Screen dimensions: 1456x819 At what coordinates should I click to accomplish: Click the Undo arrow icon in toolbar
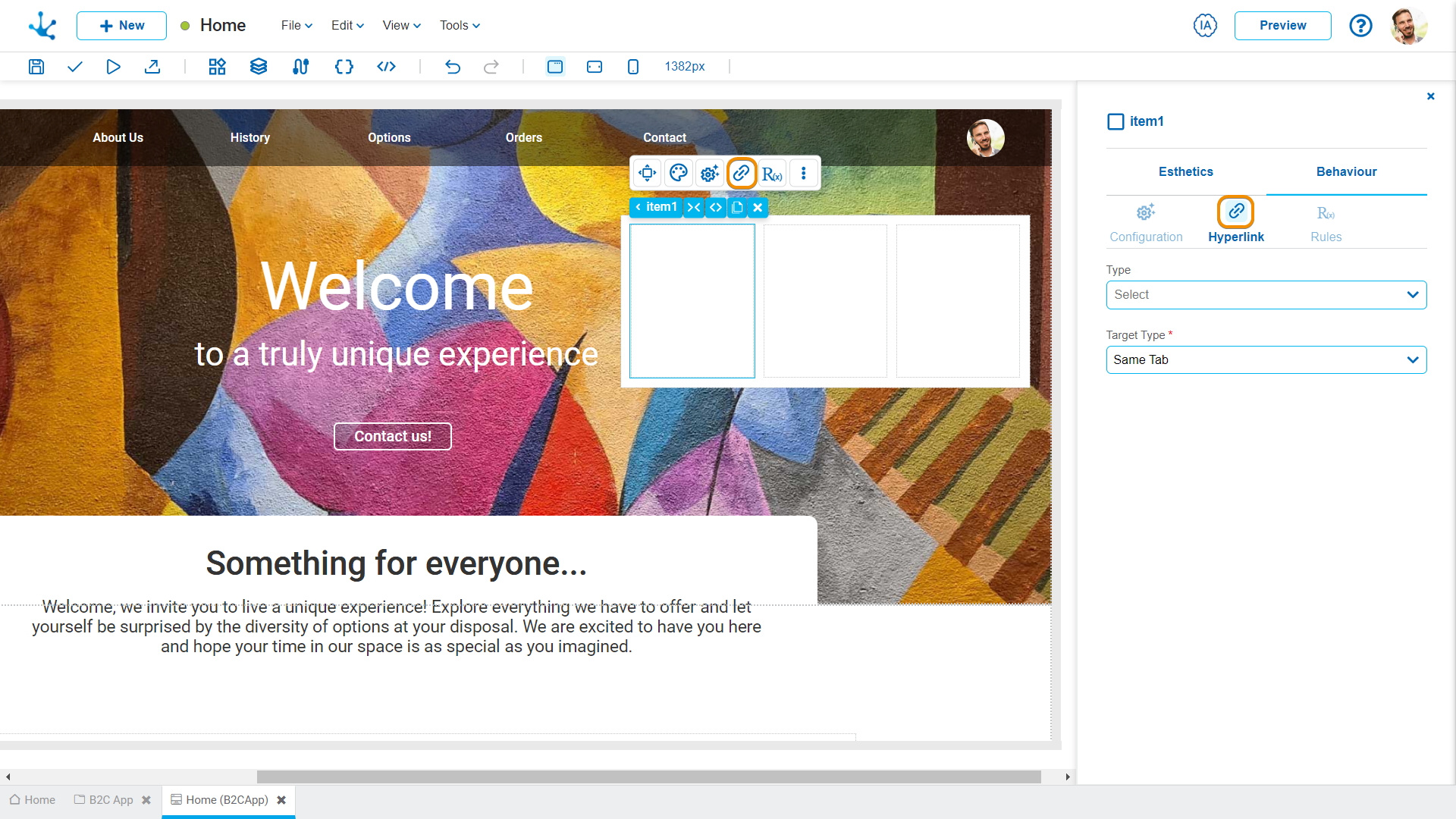coord(452,66)
